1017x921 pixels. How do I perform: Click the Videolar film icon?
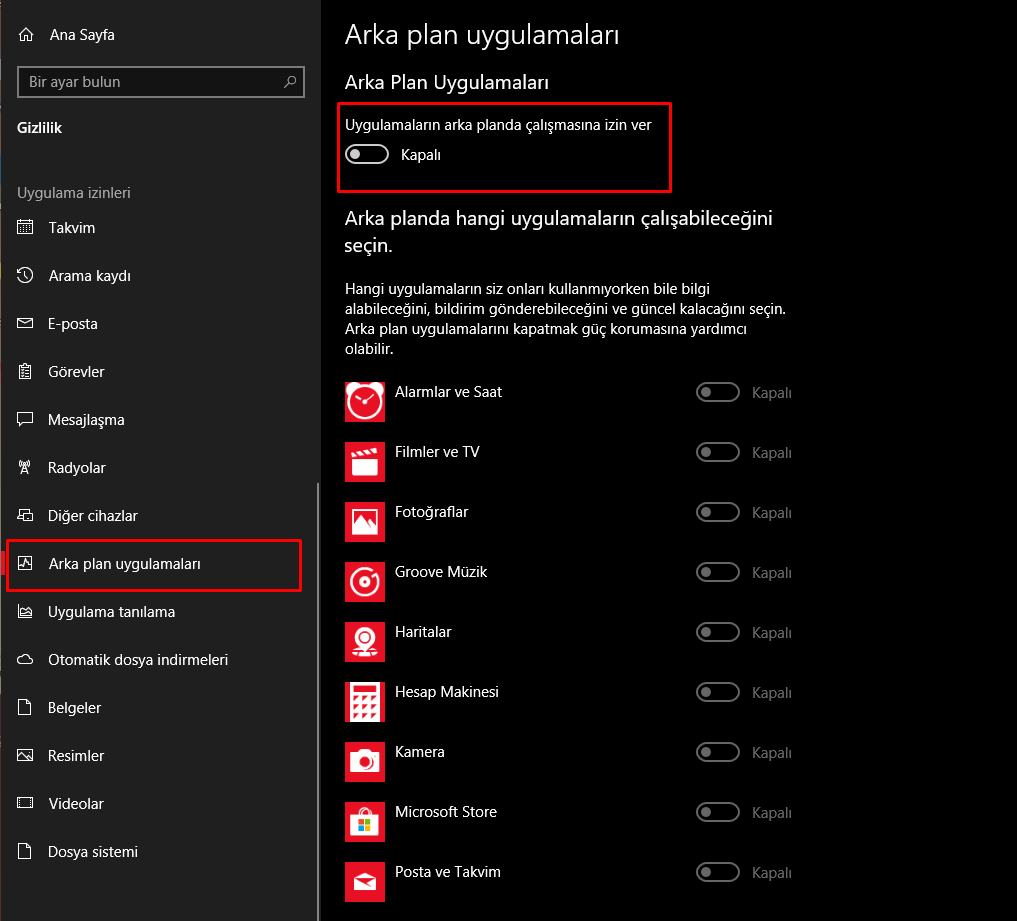pyautogui.click(x=25, y=803)
